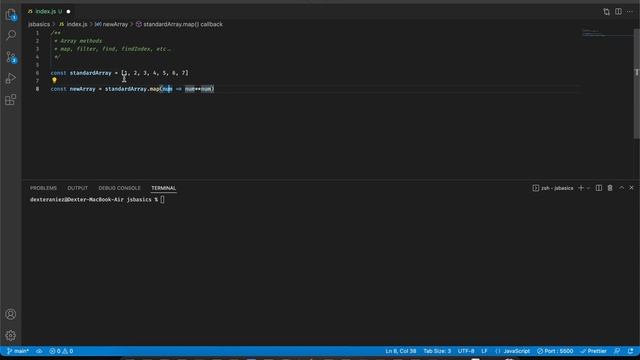Click the standardArray variable on line 6
Screen dimensions: 640x360
tap(91, 73)
